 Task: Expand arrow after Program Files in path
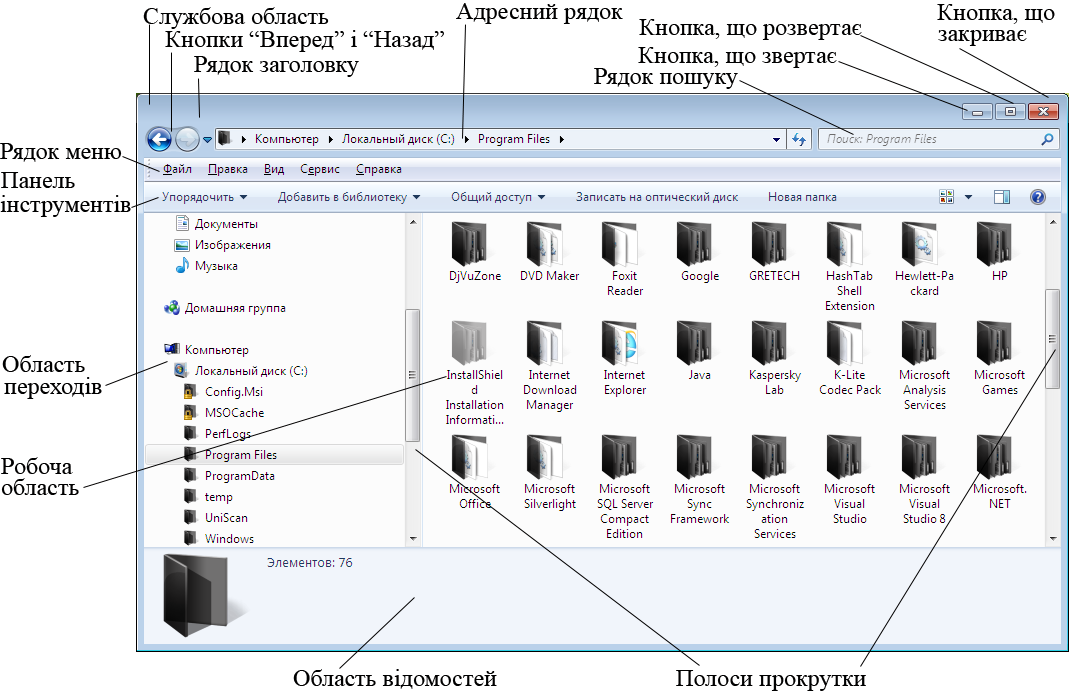pos(561,139)
